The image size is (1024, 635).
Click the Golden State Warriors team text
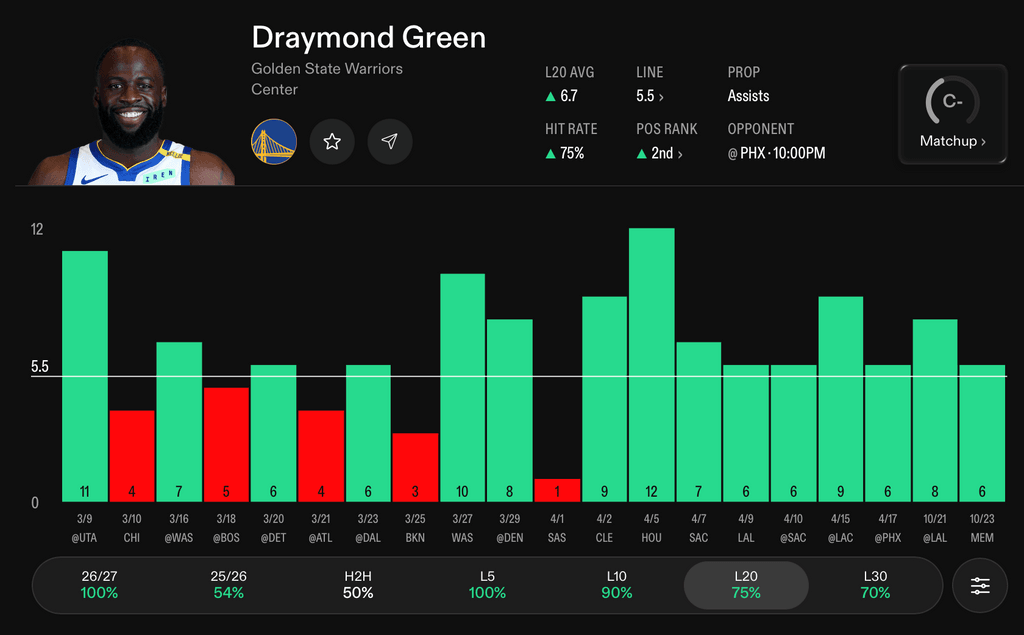327,69
